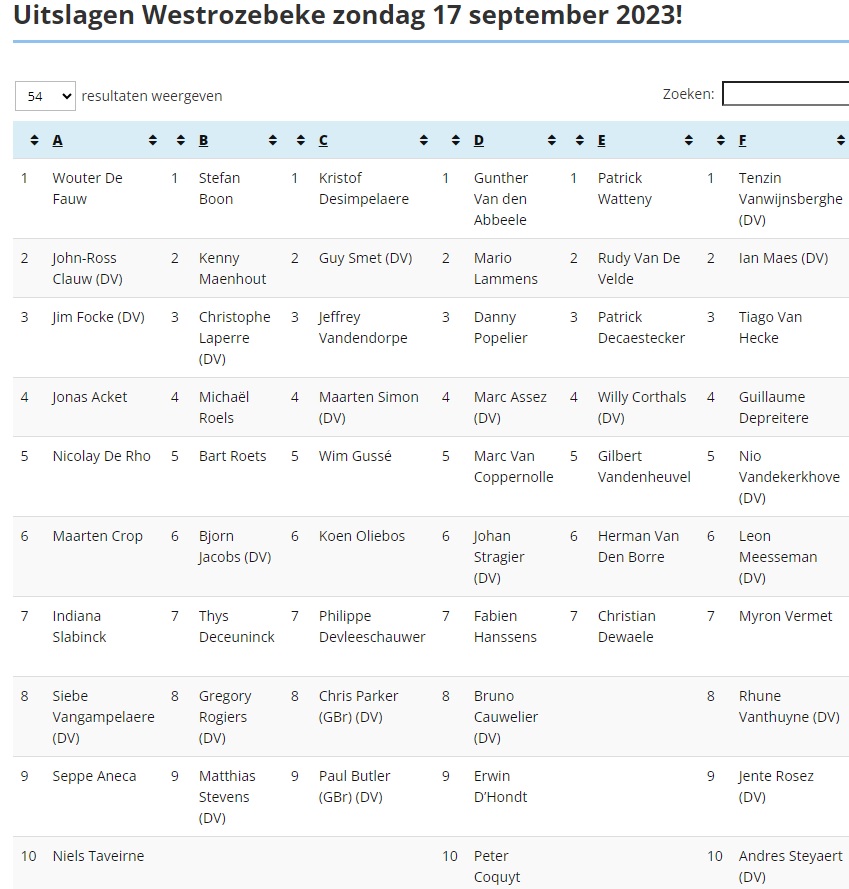
Task: Click on 'Gilbert Vandenheuvel'
Action: (644, 466)
